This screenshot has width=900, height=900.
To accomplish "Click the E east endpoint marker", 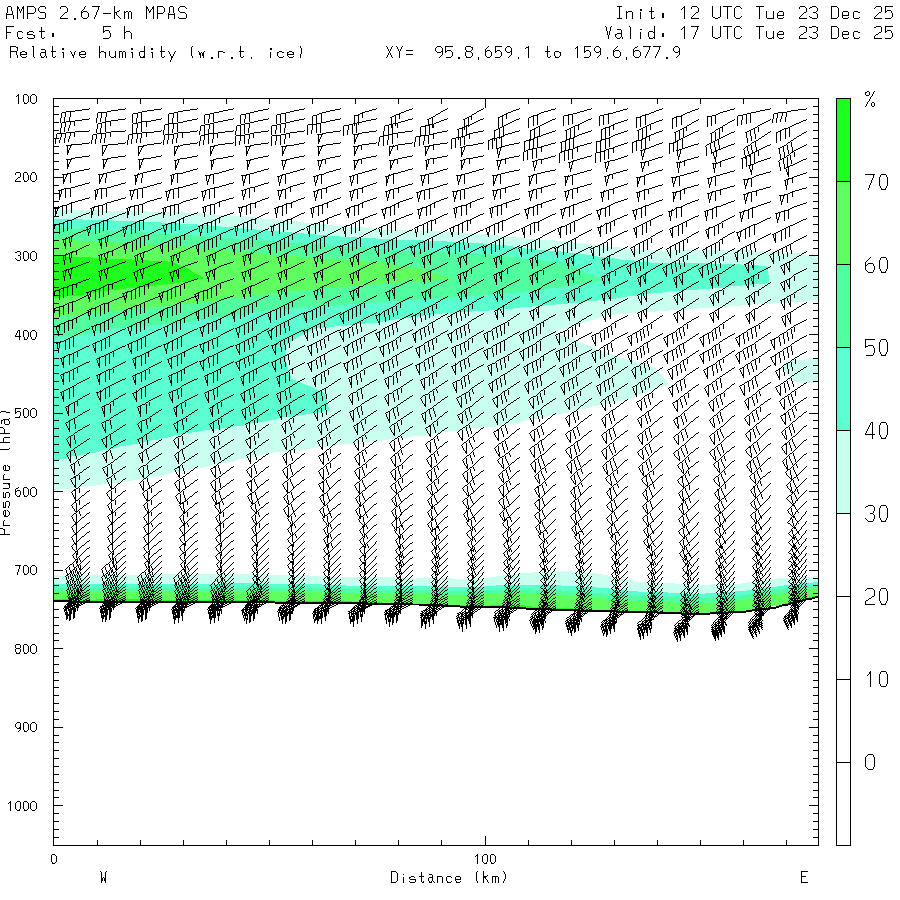I will tap(803, 877).
